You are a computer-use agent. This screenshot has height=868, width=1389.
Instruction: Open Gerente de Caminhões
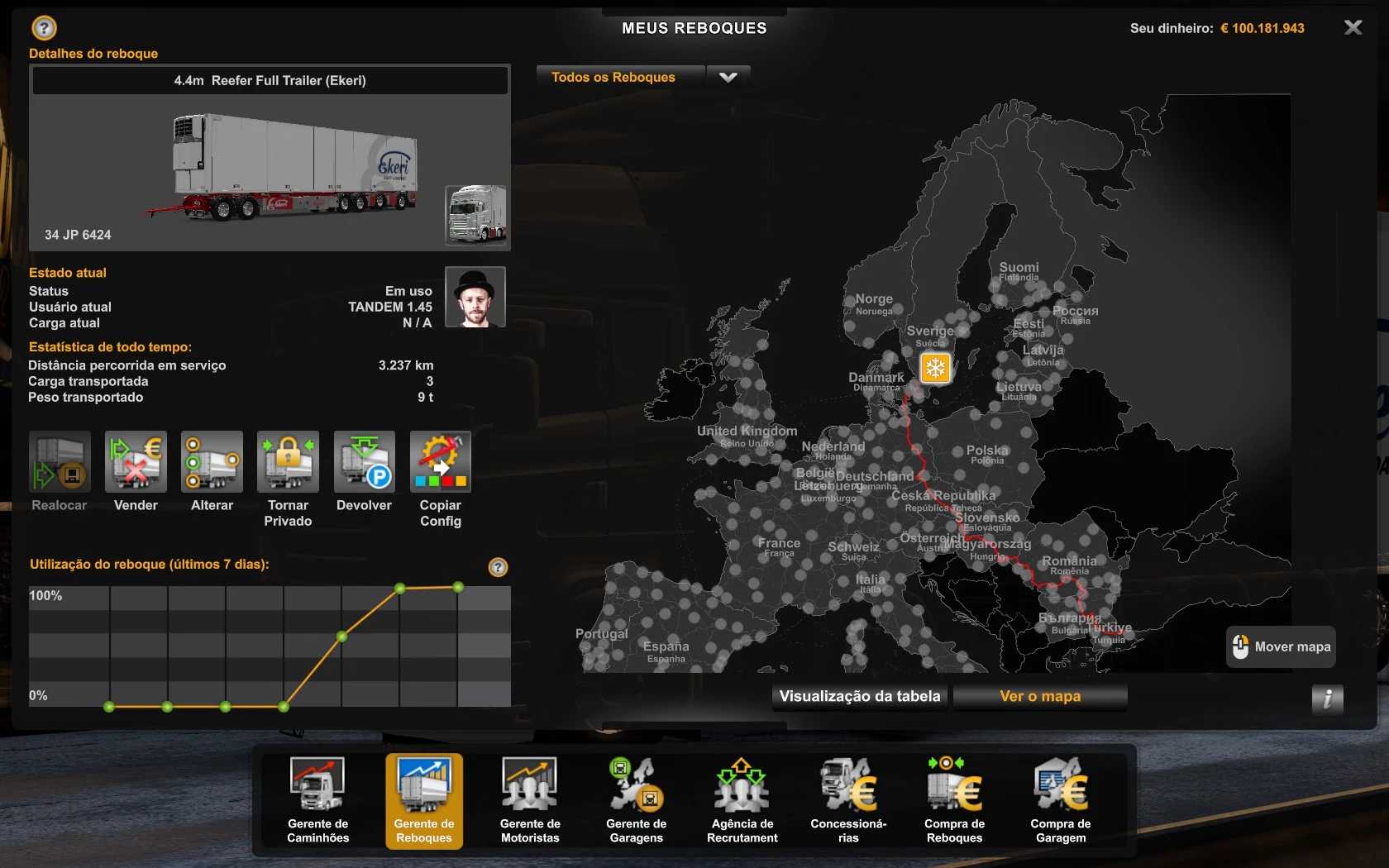click(318, 800)
